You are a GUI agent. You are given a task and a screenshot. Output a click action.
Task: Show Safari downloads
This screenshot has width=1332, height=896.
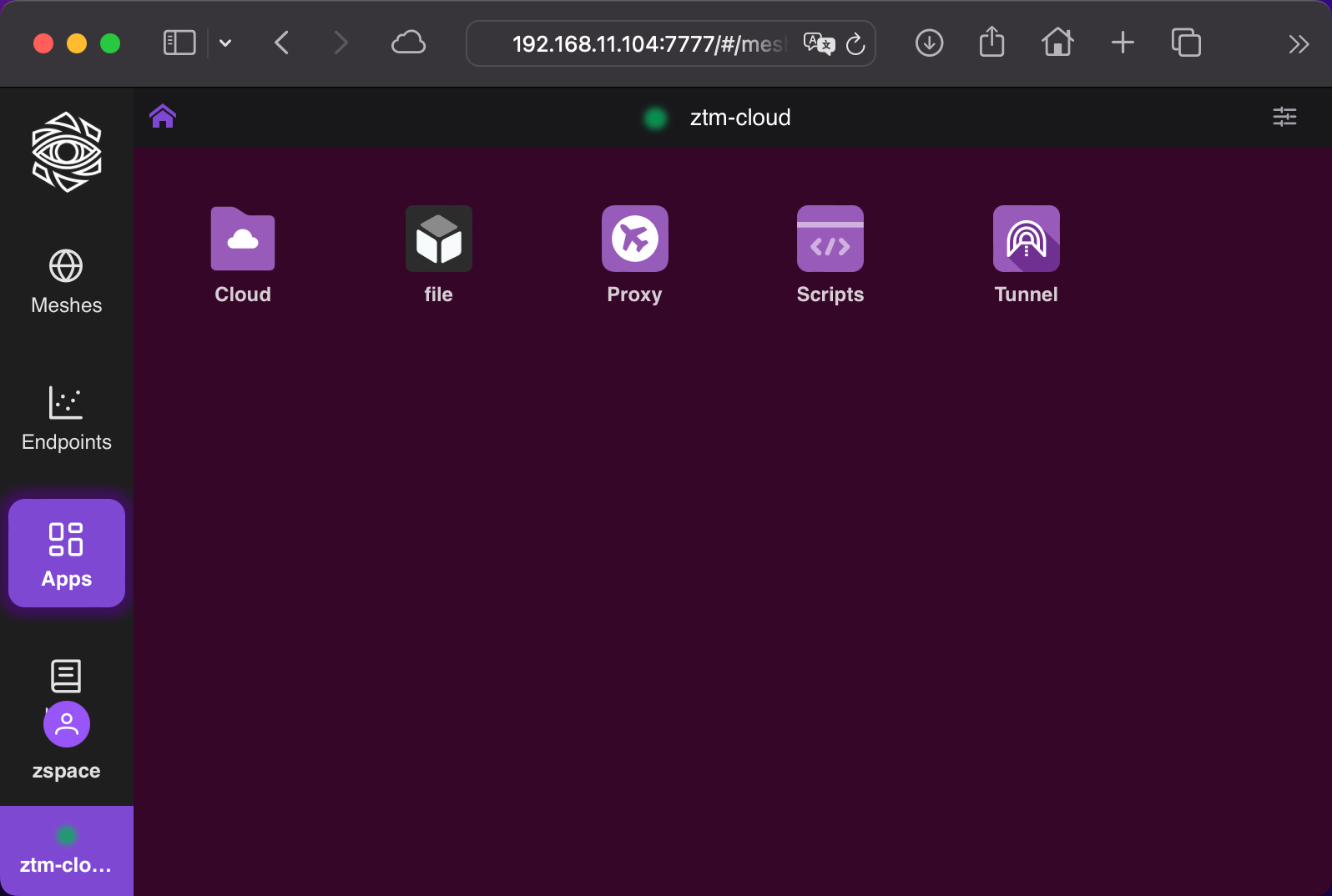click(x=929, y=43)
